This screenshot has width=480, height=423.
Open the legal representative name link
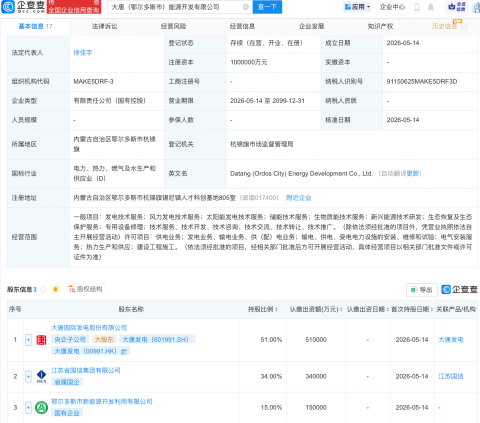tap(83, 53)
